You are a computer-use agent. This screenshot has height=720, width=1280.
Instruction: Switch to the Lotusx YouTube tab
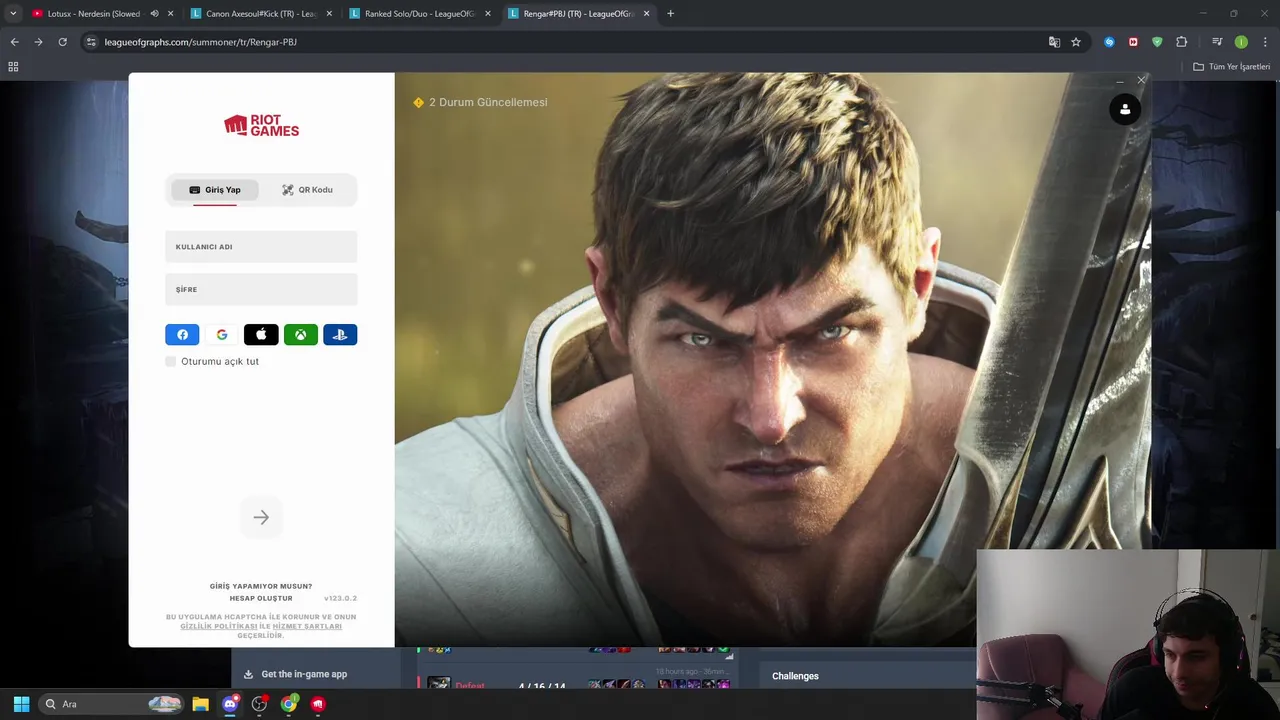(x=93, y=14)
